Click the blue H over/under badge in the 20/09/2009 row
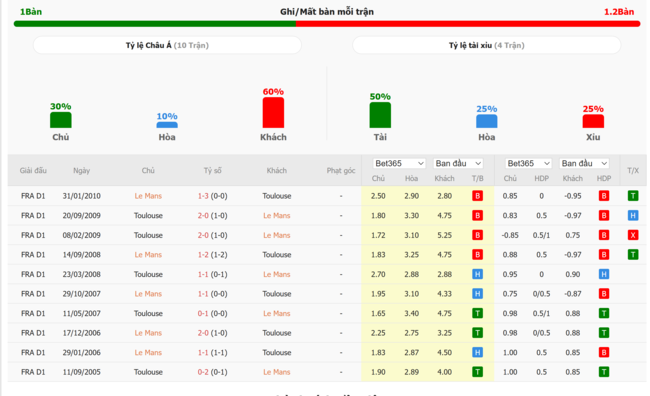 (633, 215)
